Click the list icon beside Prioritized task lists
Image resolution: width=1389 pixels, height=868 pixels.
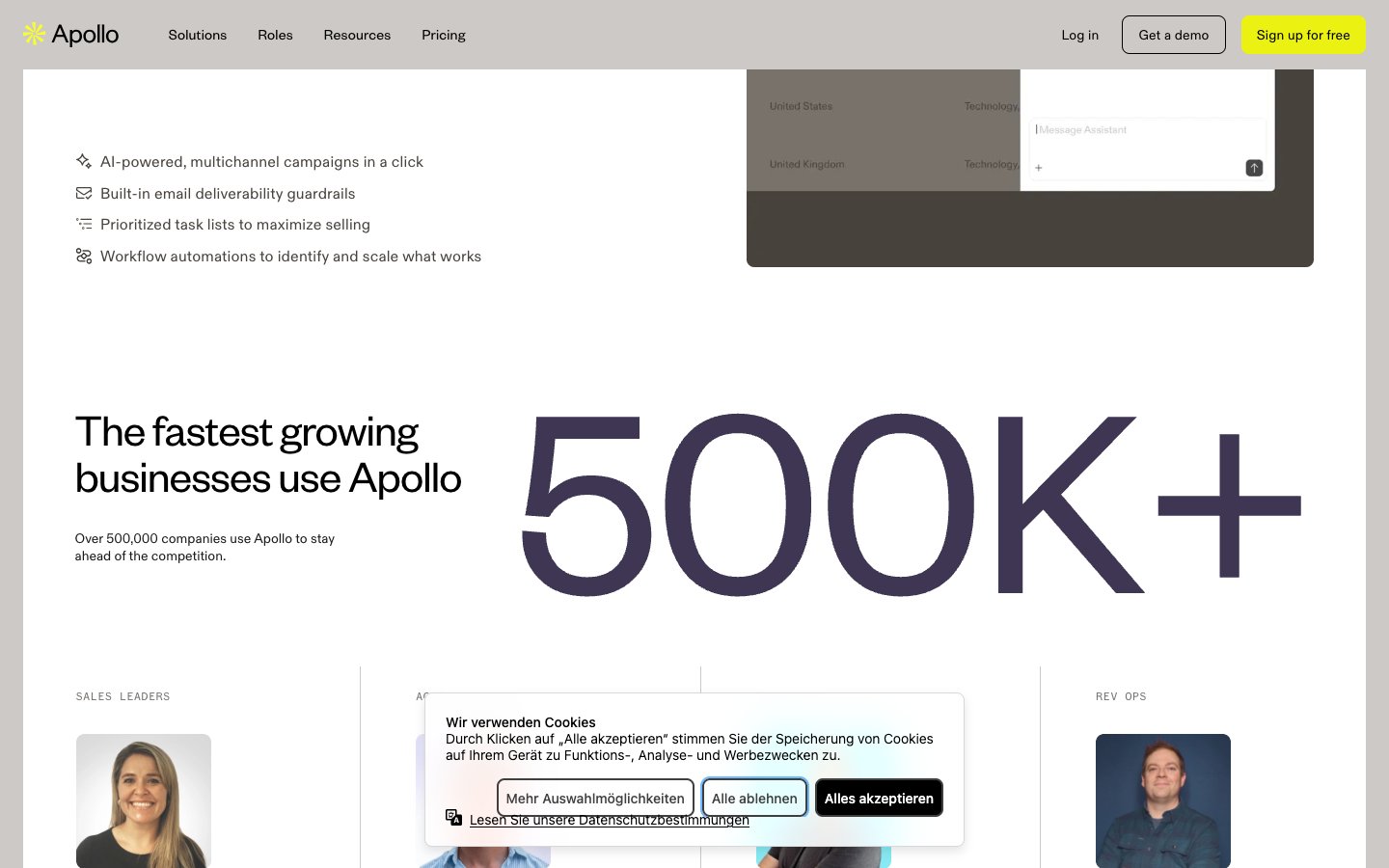(x=84, y=225)
